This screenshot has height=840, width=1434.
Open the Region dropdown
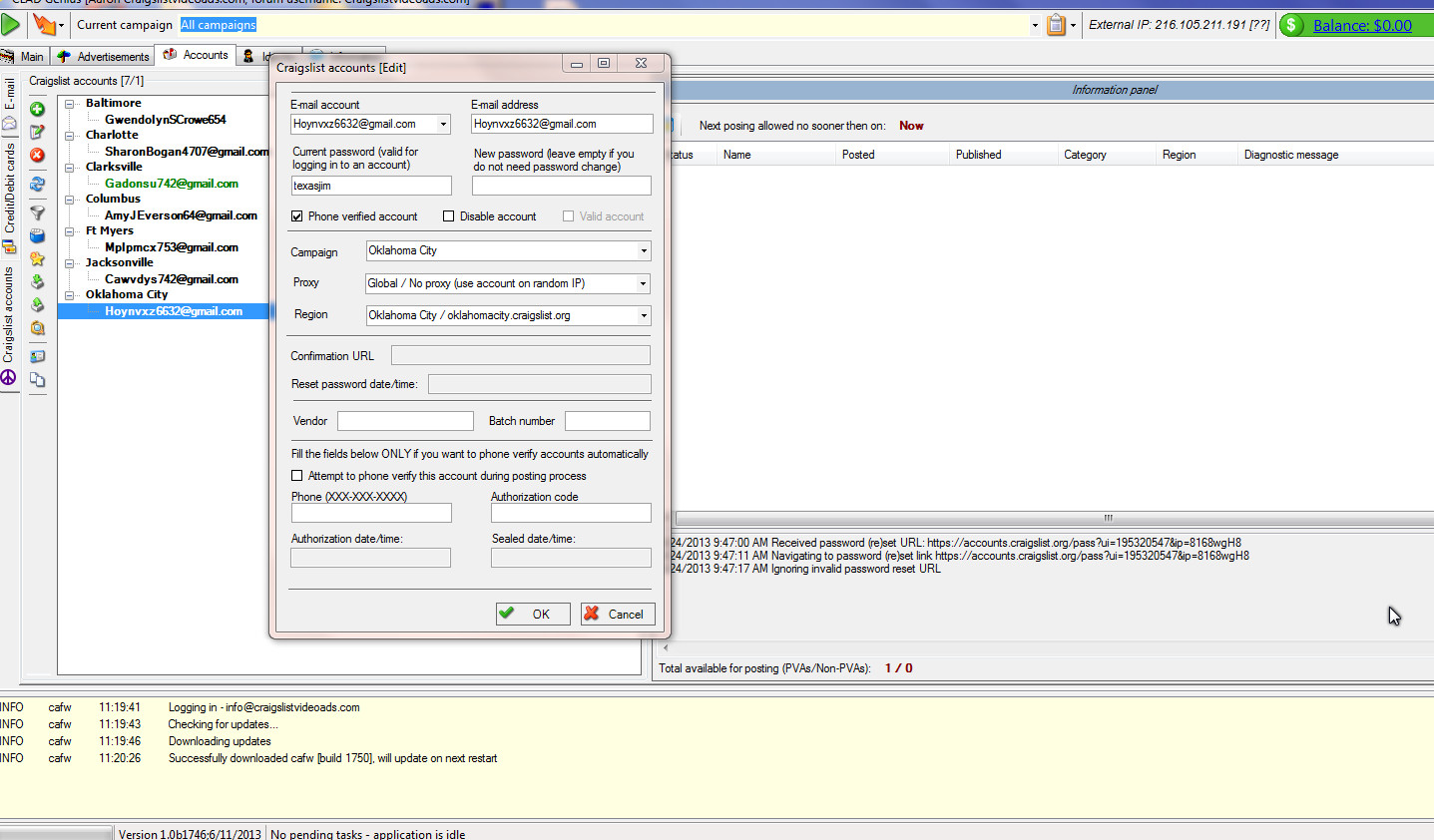coord(644,315)
